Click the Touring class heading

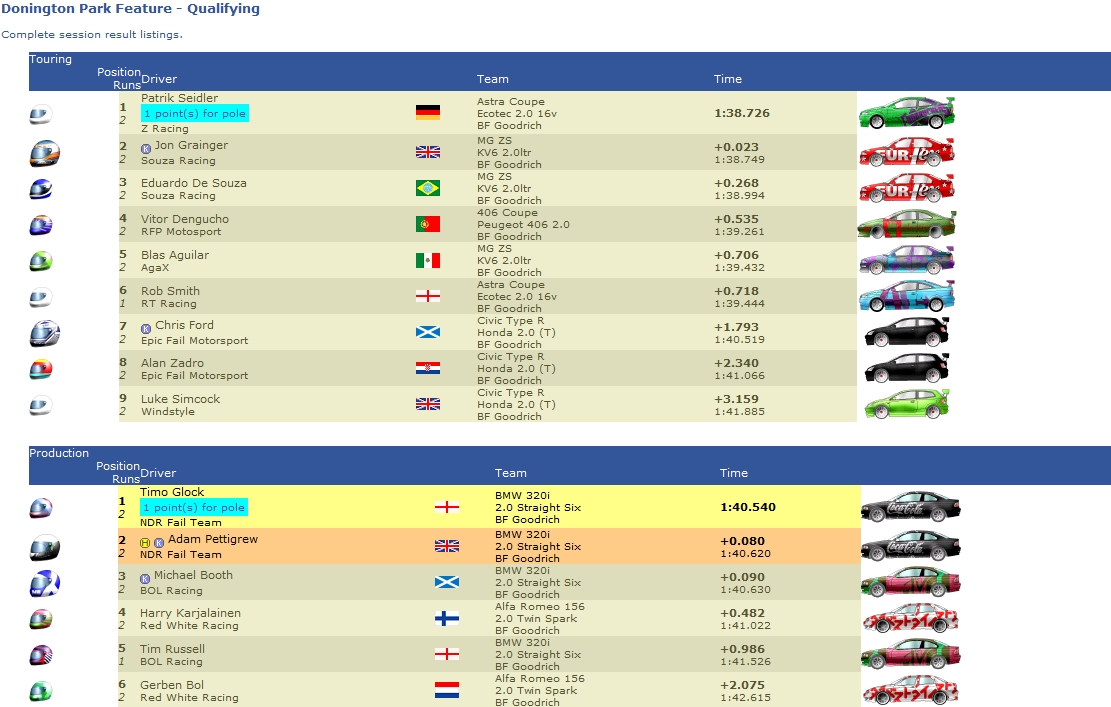coord(50,59)
